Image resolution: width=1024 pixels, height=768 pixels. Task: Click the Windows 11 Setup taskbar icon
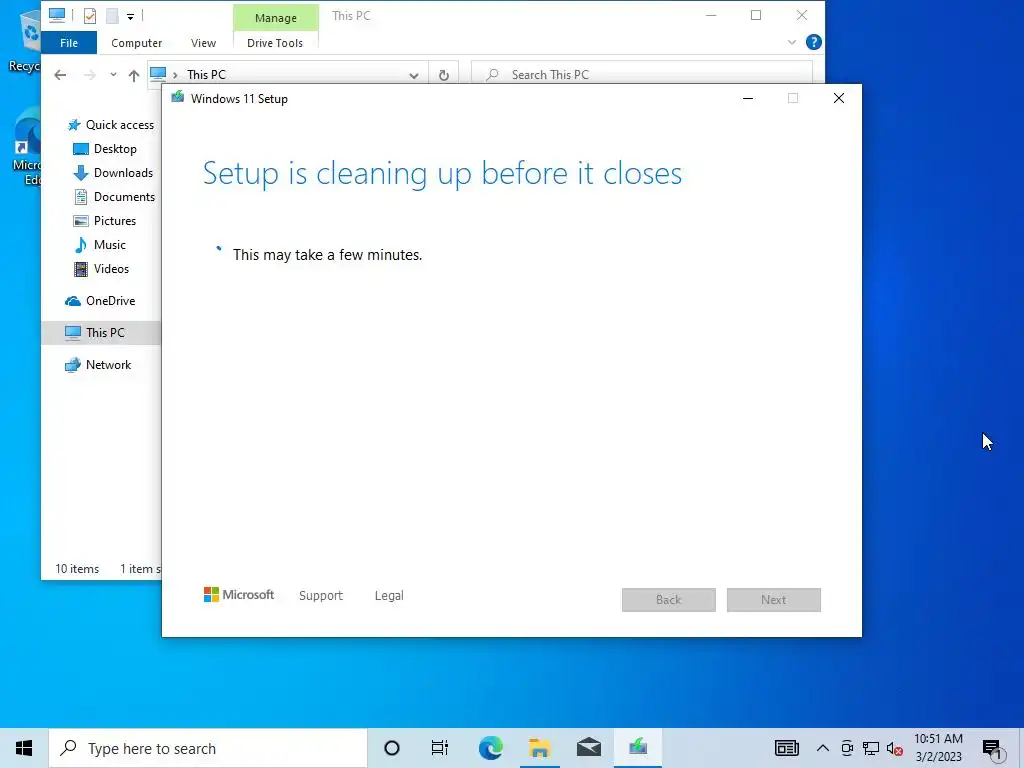[638, 748]
